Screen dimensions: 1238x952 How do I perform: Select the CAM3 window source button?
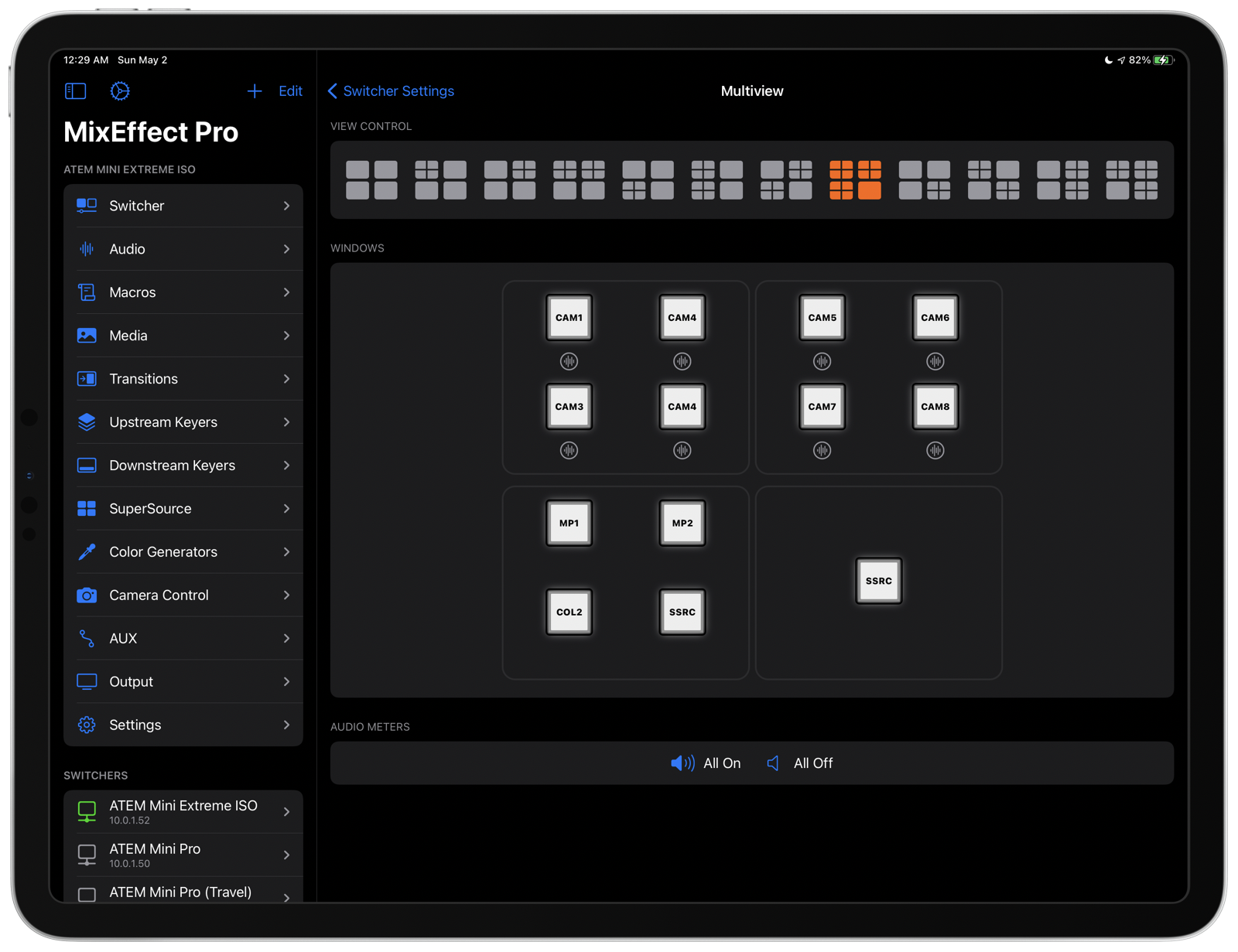(569, 407)
